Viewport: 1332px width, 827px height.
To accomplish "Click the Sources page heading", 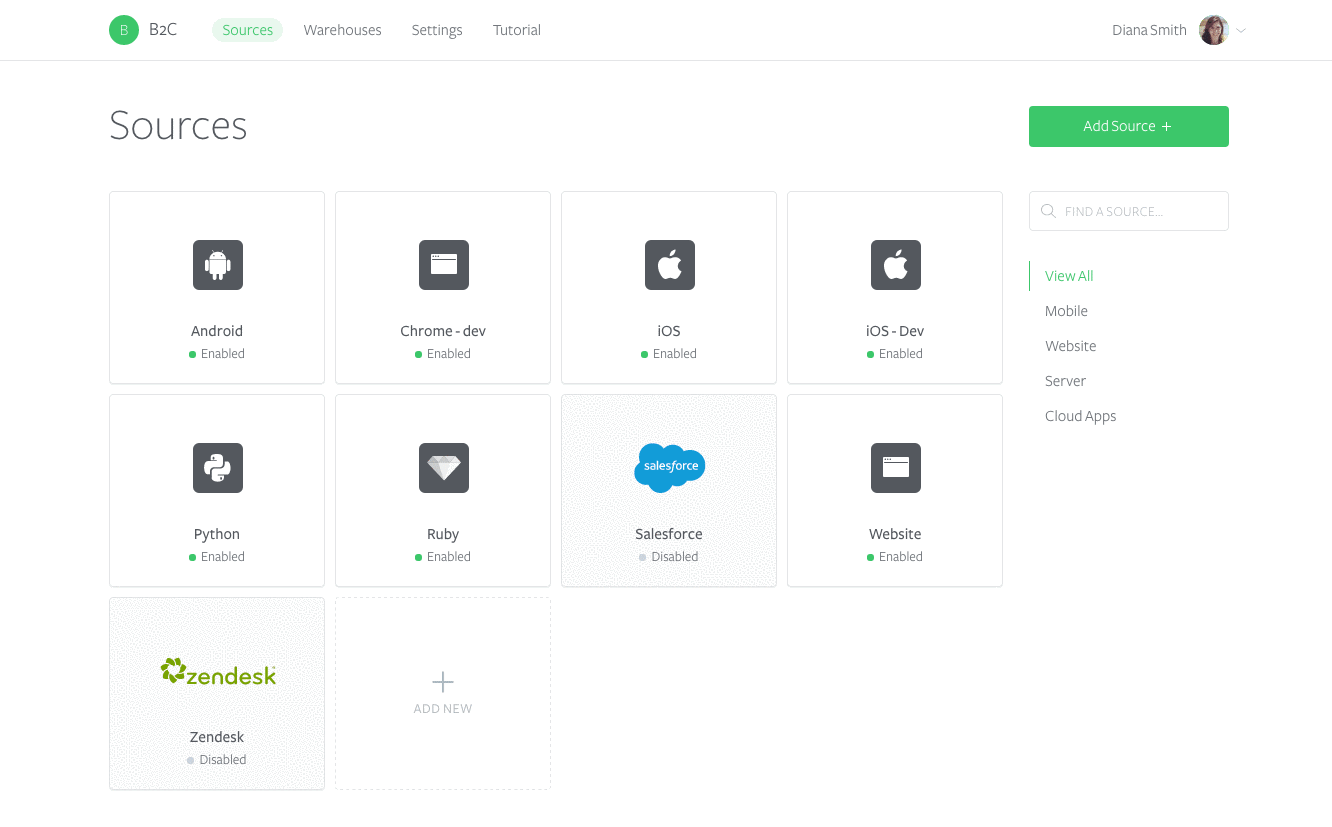I will click(x=178, y=126).
